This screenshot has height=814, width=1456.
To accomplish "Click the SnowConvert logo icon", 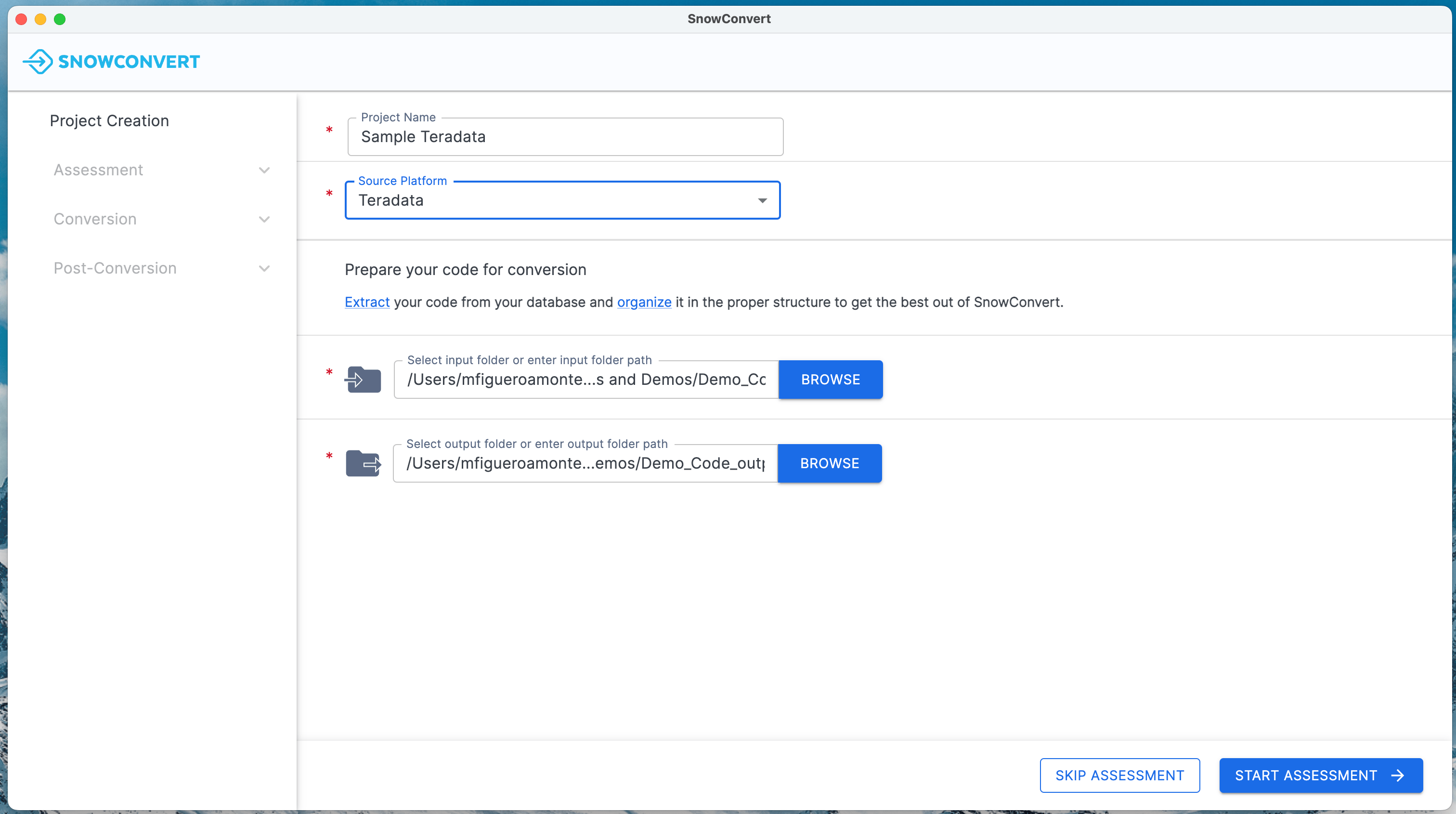I will point(37,62).
